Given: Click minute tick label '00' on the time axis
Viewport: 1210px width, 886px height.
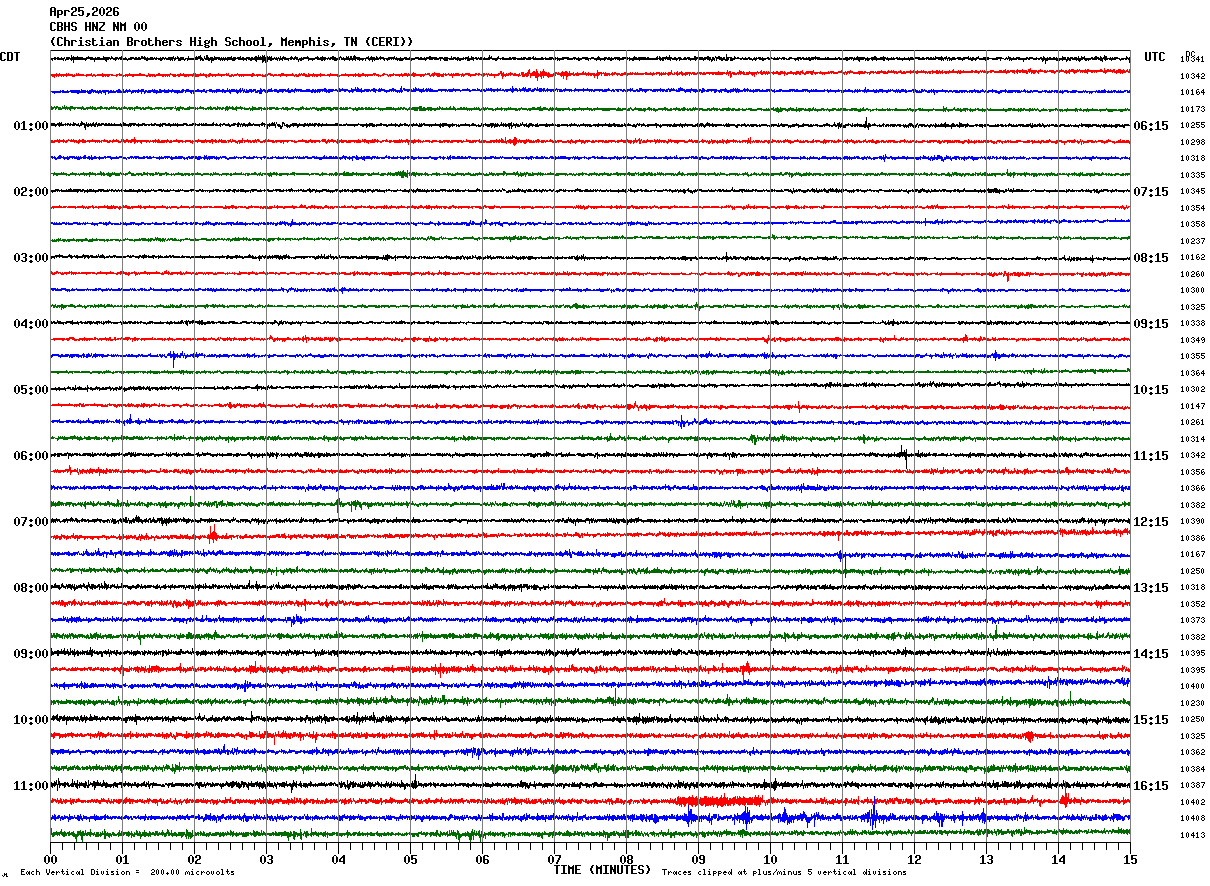Looking at the screenshot, I should pos(50,859).
